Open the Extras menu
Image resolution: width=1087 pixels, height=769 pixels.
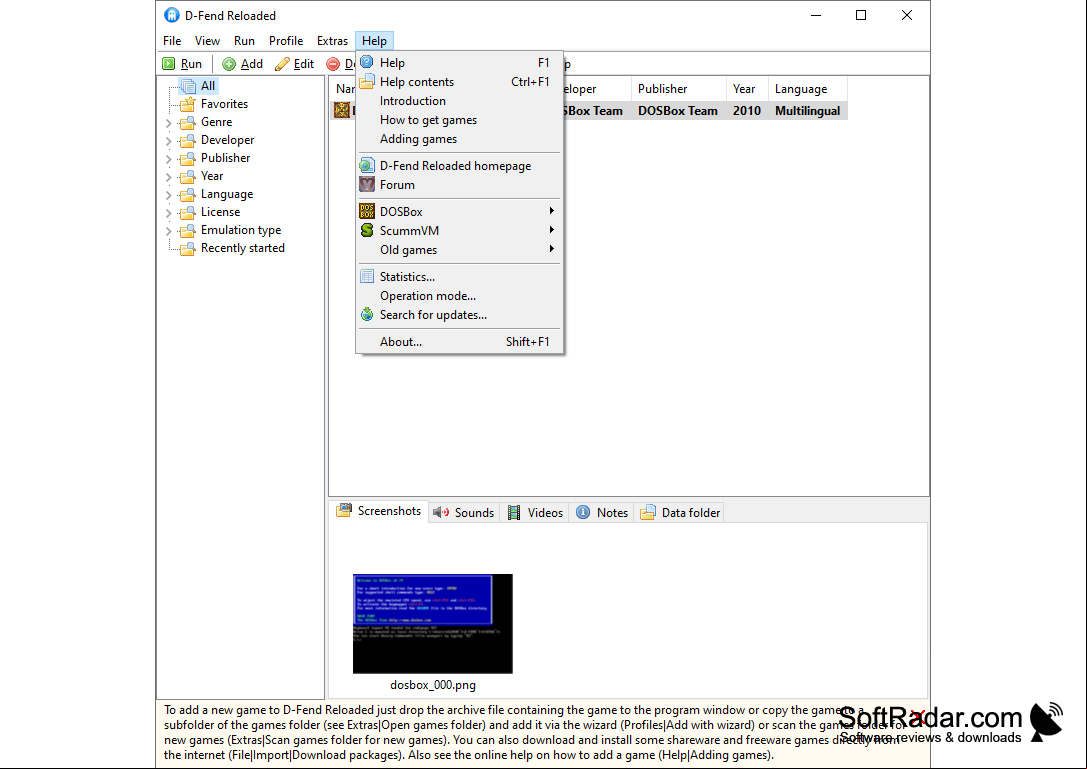332,41
